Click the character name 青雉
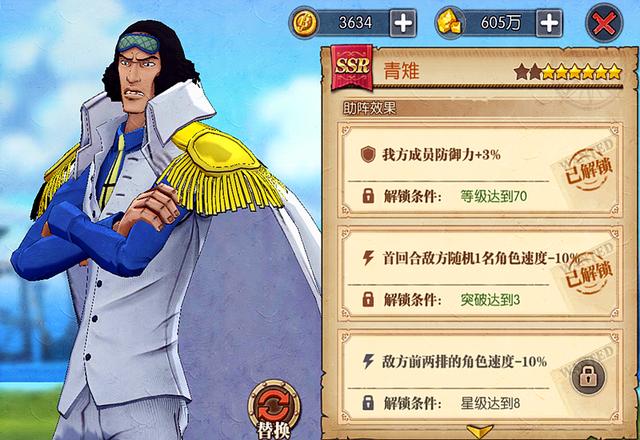Image resolution: width=640 pixels, height=440 pixels. 402,71
